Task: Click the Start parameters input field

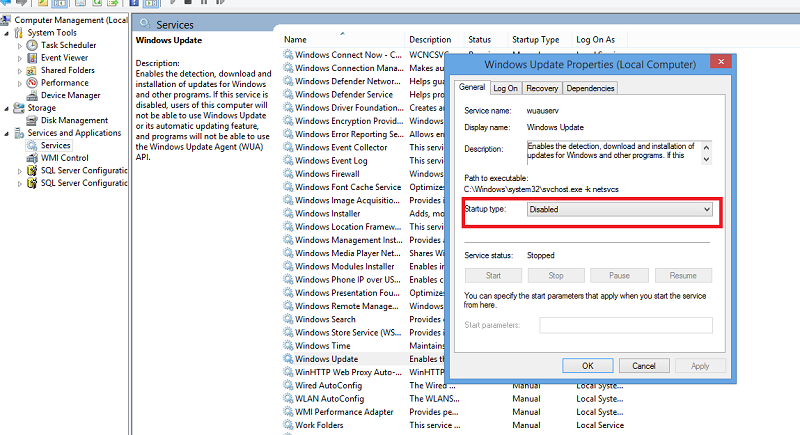Action: [626, 325]
